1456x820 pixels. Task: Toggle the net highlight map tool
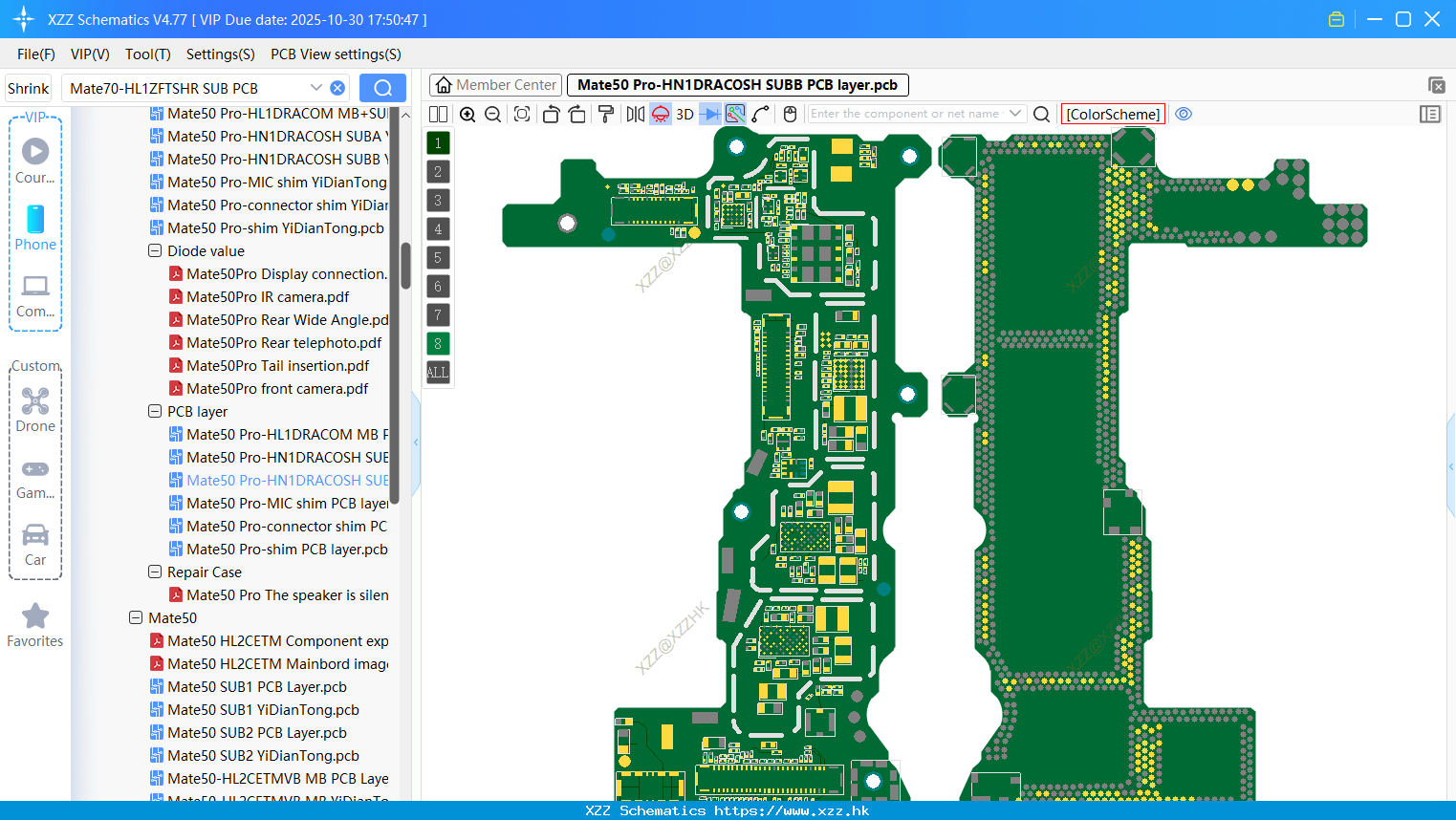[x=735, y=114]
